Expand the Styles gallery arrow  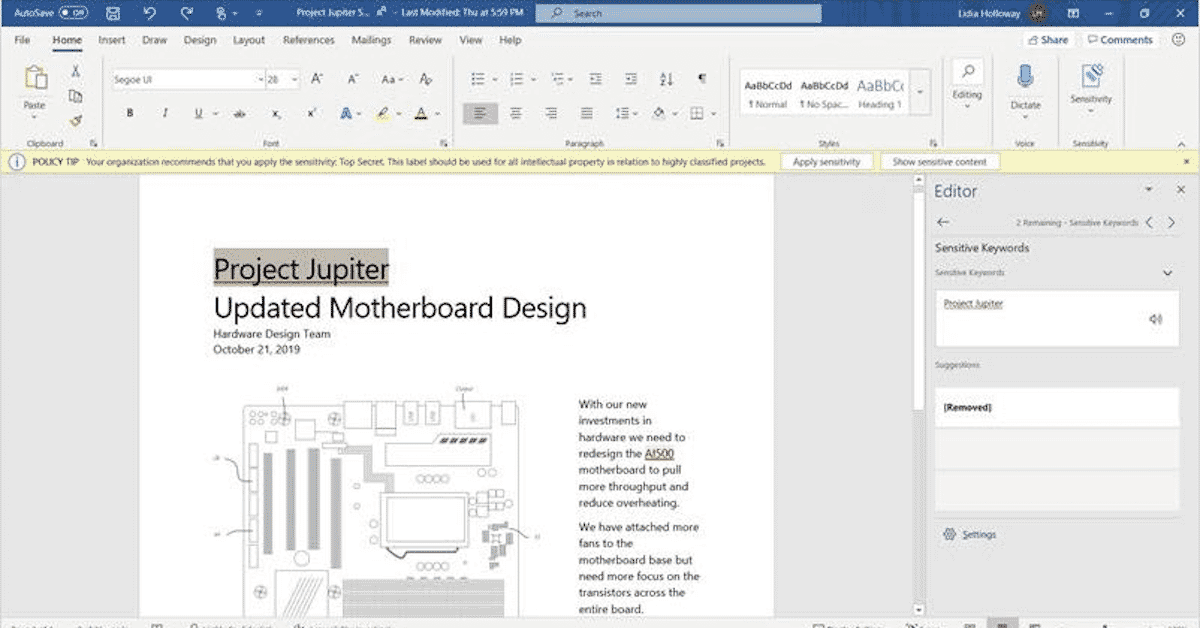click(x=920, y=93)
